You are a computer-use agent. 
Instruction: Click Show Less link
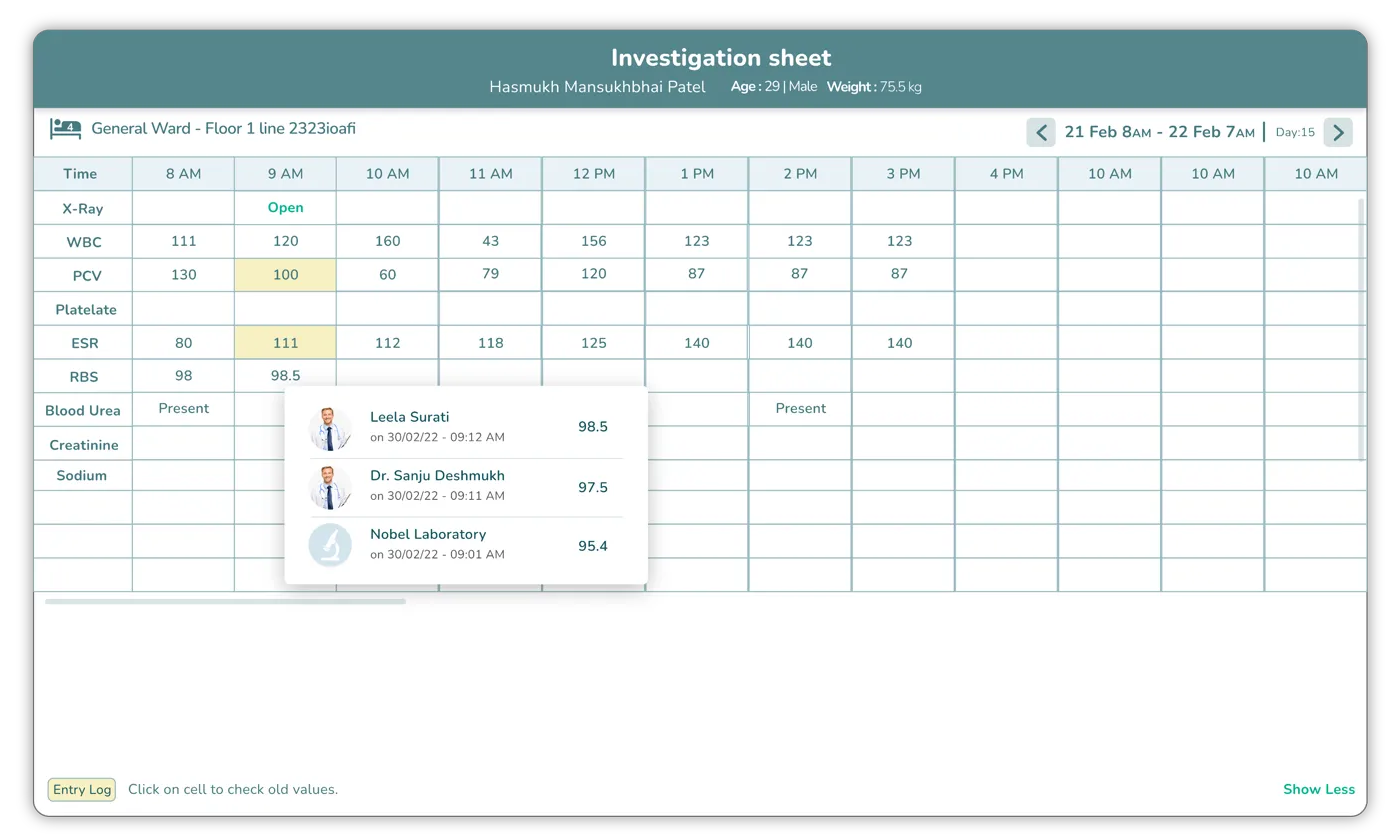pos(1319,789)
